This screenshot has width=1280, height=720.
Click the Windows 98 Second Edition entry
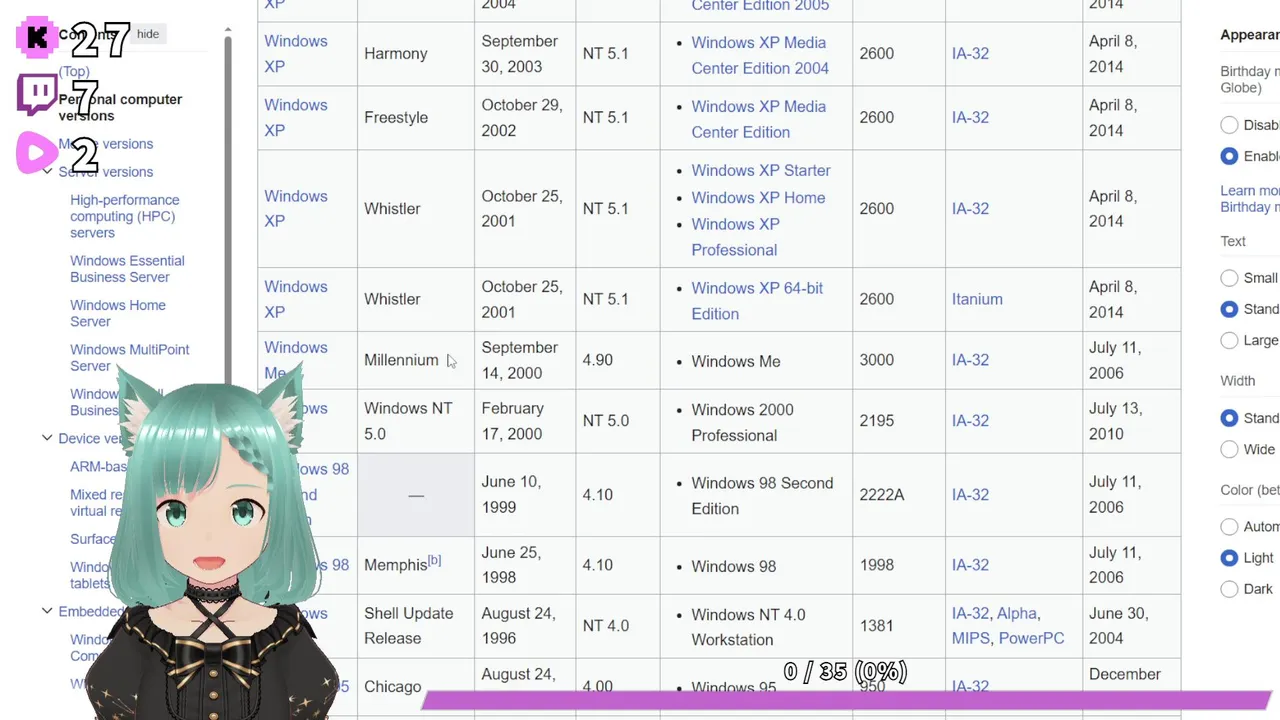(762, 496)
